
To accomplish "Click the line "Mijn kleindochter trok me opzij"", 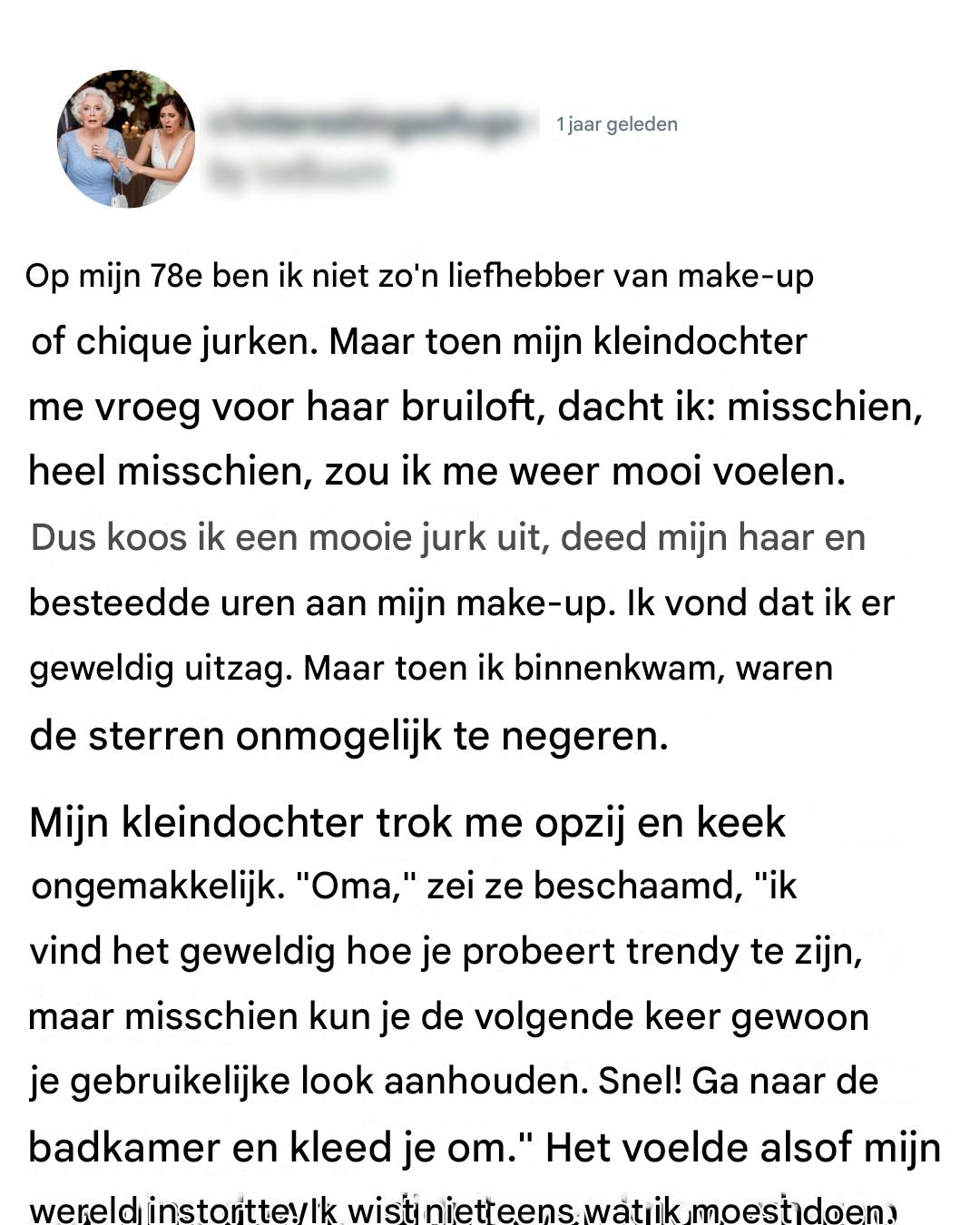I will click(407, 822).
